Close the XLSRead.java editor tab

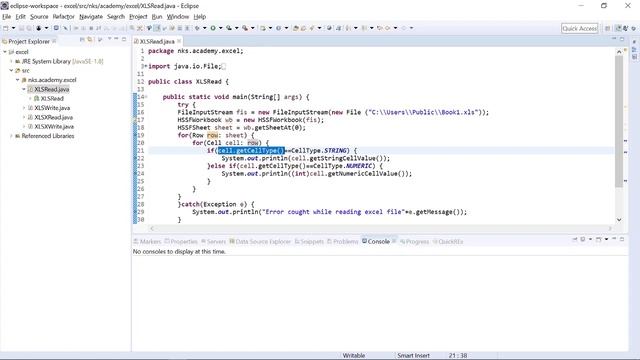(x=179, y=41)
